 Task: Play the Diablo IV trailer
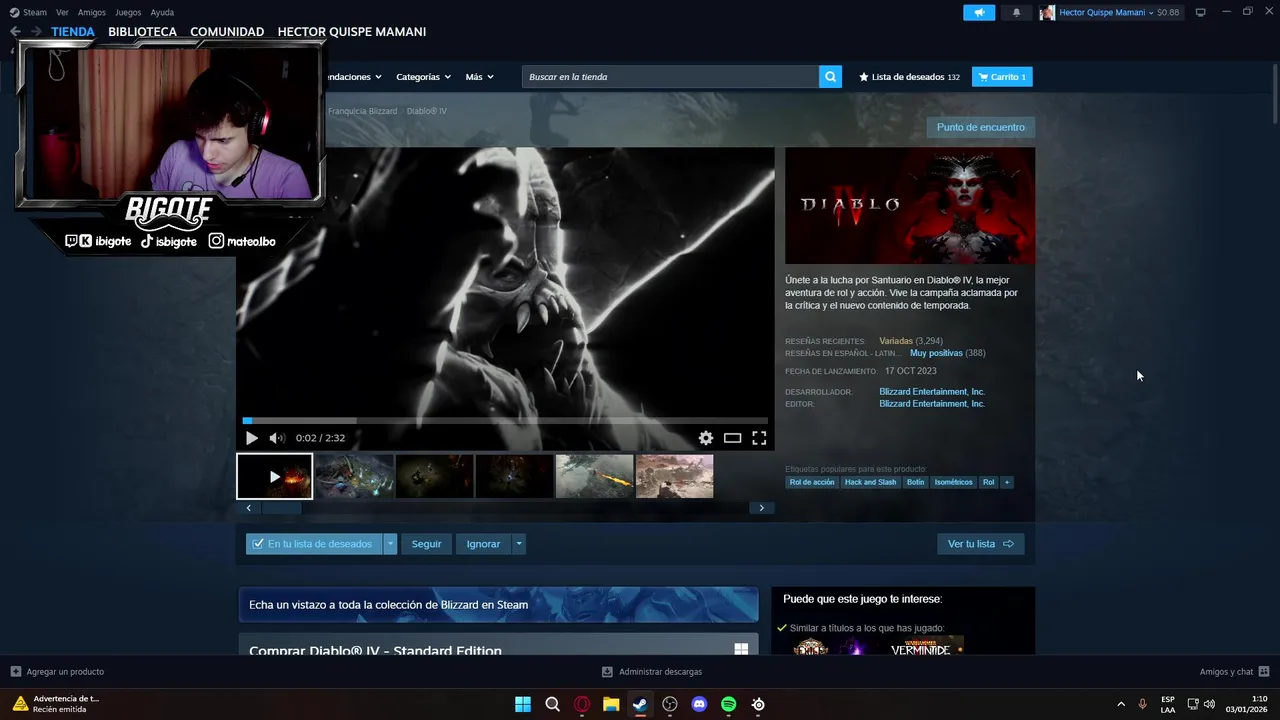tap(251, 438)
